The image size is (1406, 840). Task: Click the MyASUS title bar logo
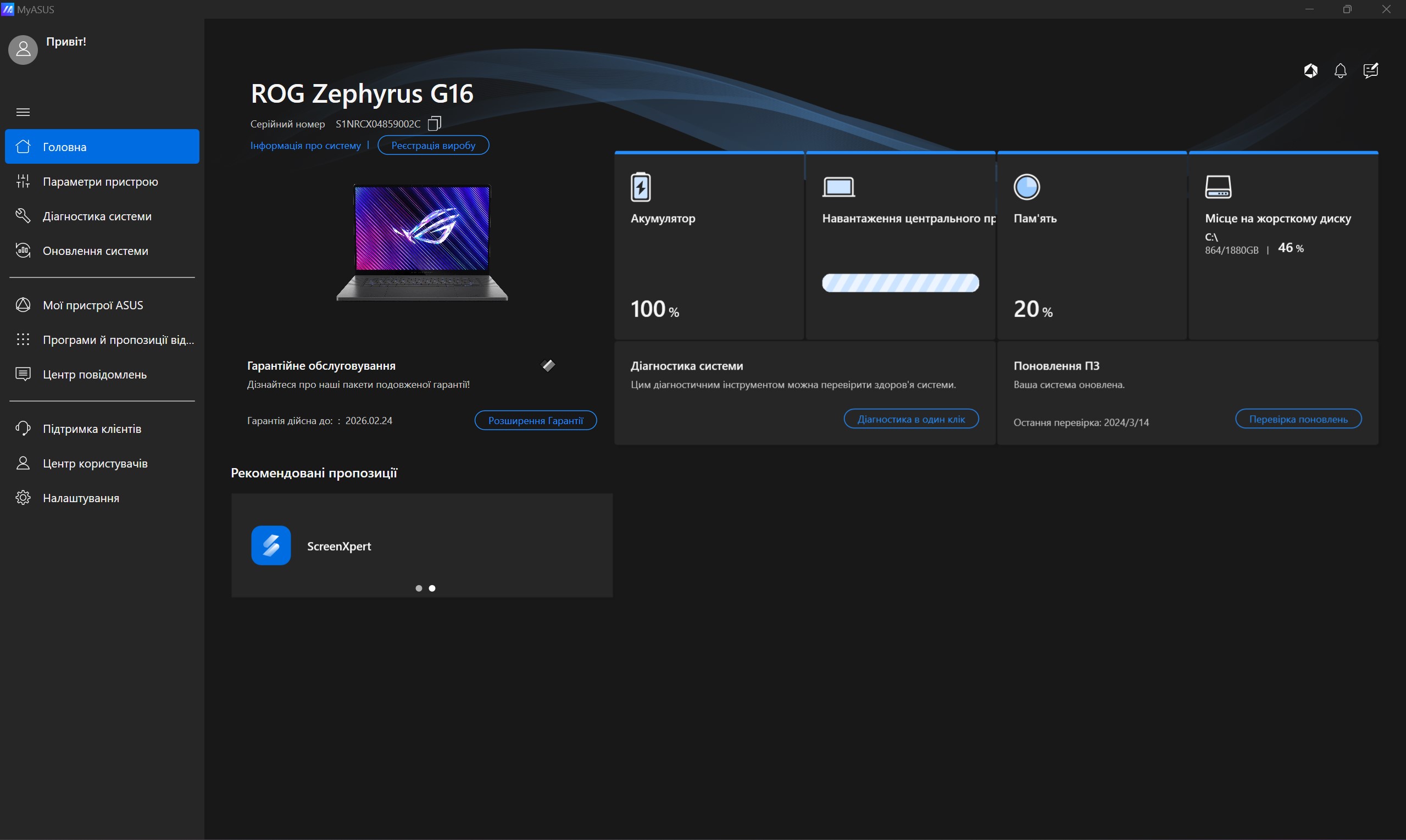8,9
